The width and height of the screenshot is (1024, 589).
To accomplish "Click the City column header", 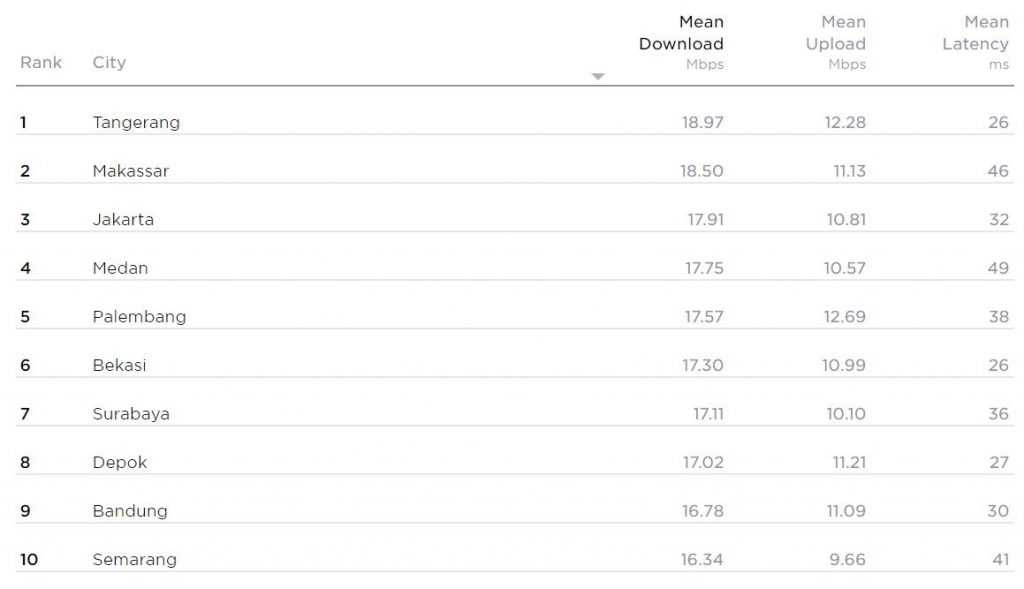I will 109,62.
